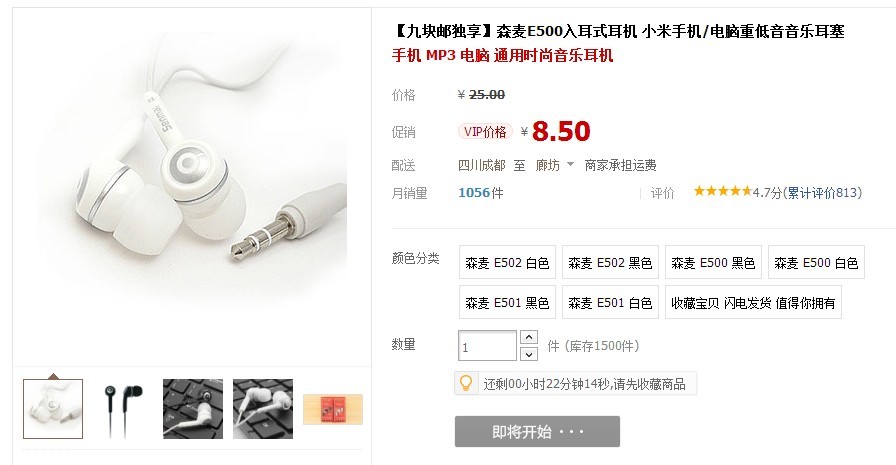
Task: Increase quantity with the up arrow
Action: [529, 337]
